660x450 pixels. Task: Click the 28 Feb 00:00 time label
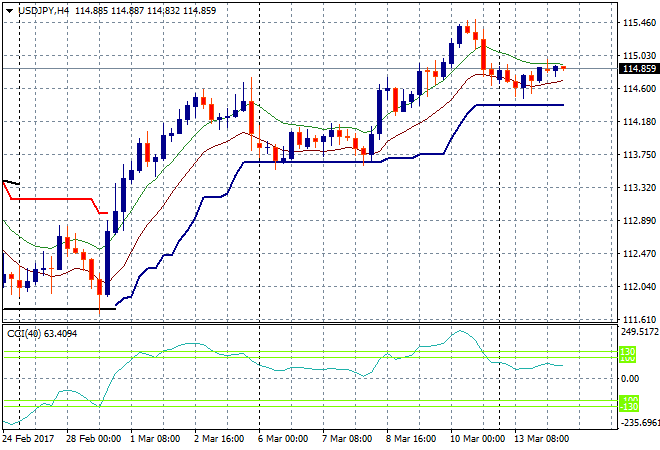click(x=93, y=439)
